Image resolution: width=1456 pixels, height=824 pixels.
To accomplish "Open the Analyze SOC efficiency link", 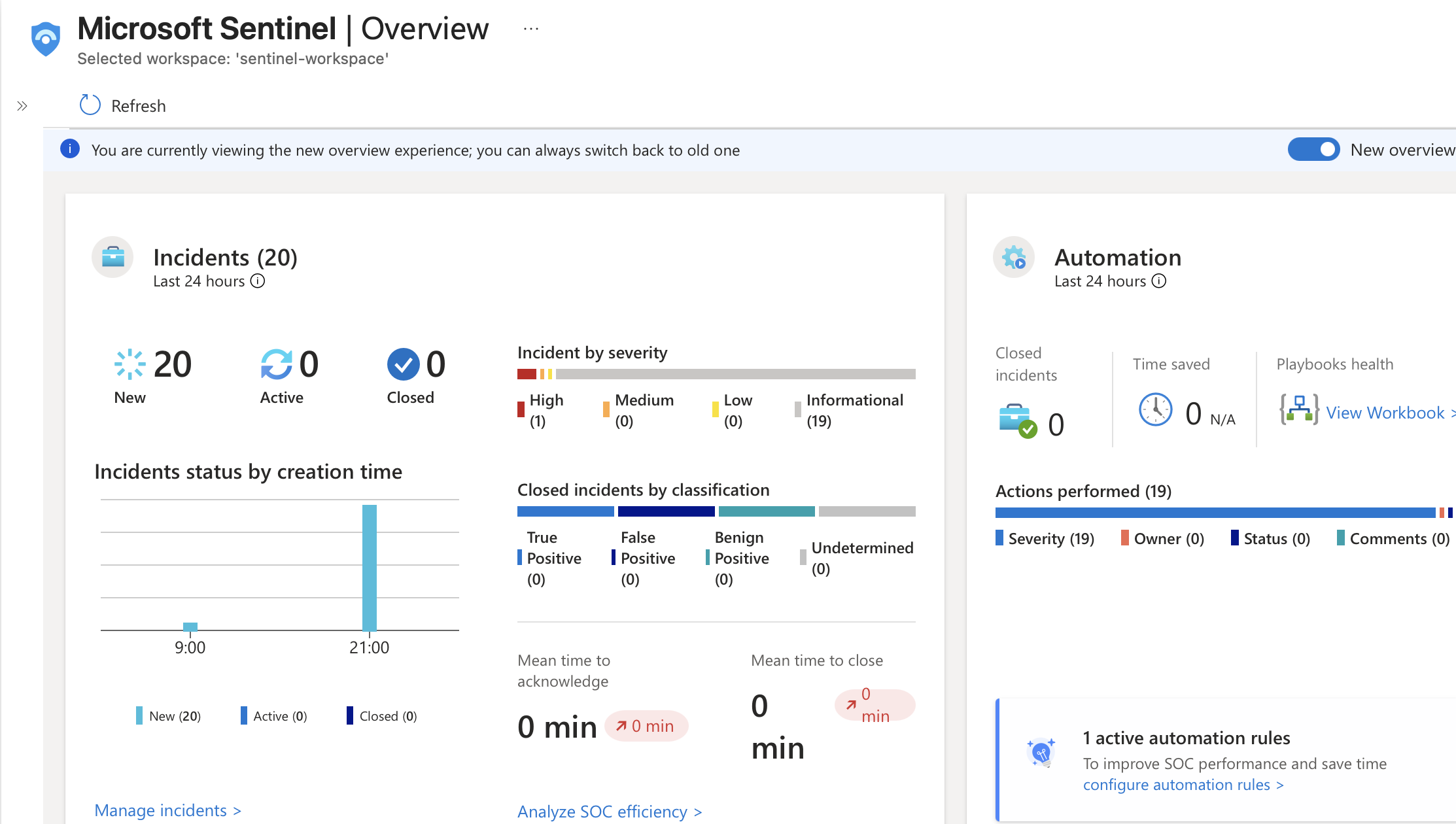I will click(x=609, y=812).
